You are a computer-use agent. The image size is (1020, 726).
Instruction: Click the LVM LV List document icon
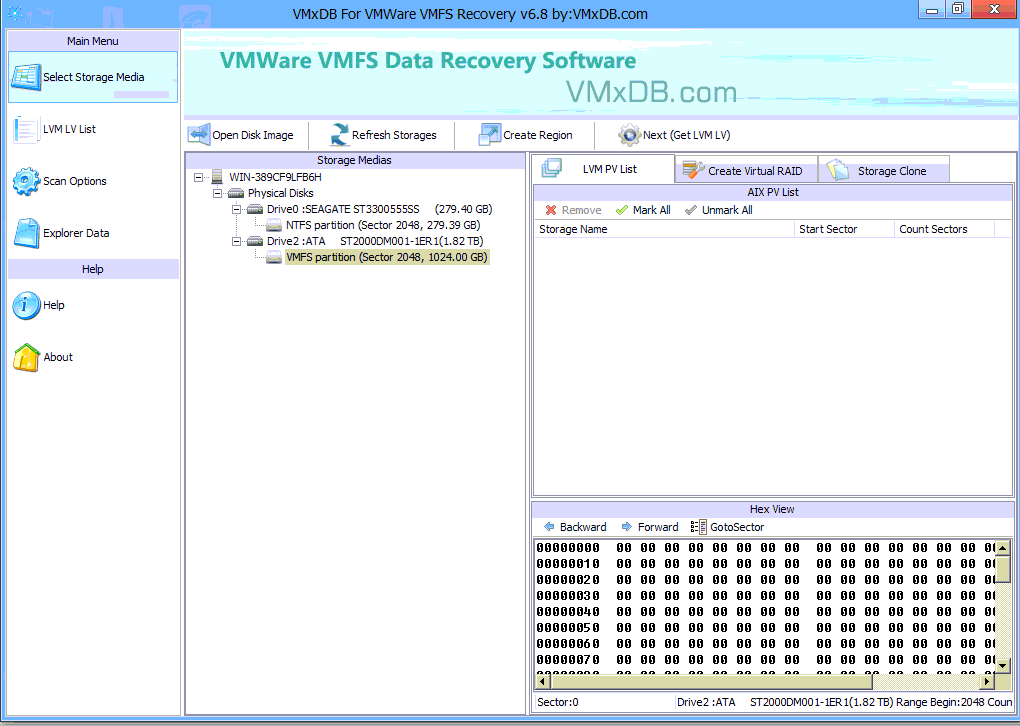[26, 129]
